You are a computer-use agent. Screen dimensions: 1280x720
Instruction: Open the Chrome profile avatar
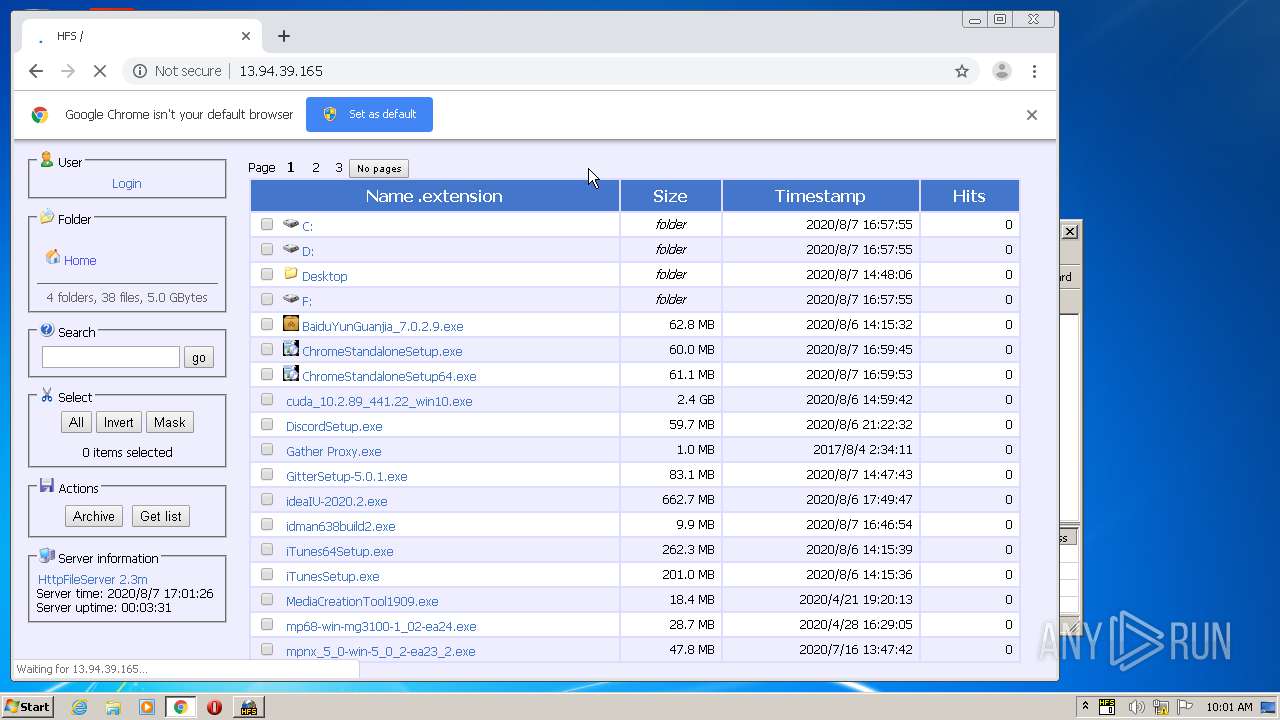point(1001,71)
